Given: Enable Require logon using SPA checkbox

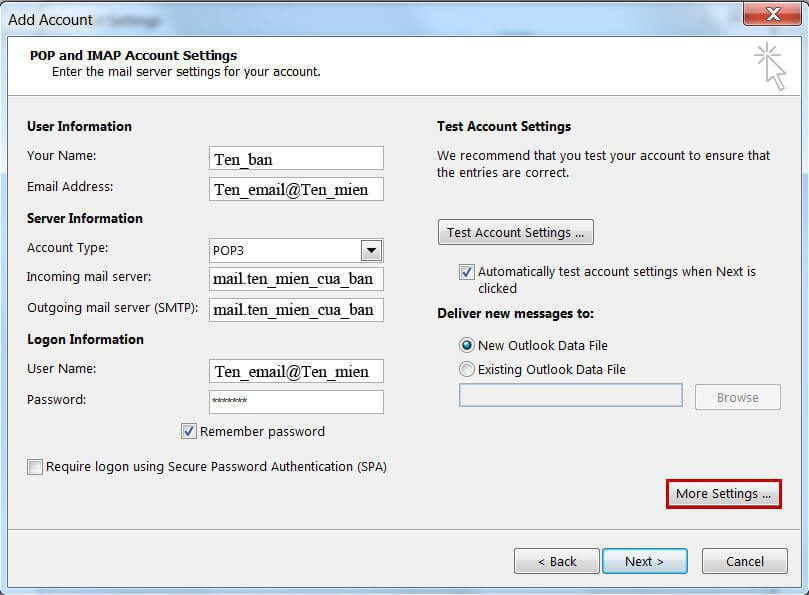Looking at the screenshot, I should click(x=36, y=467).
